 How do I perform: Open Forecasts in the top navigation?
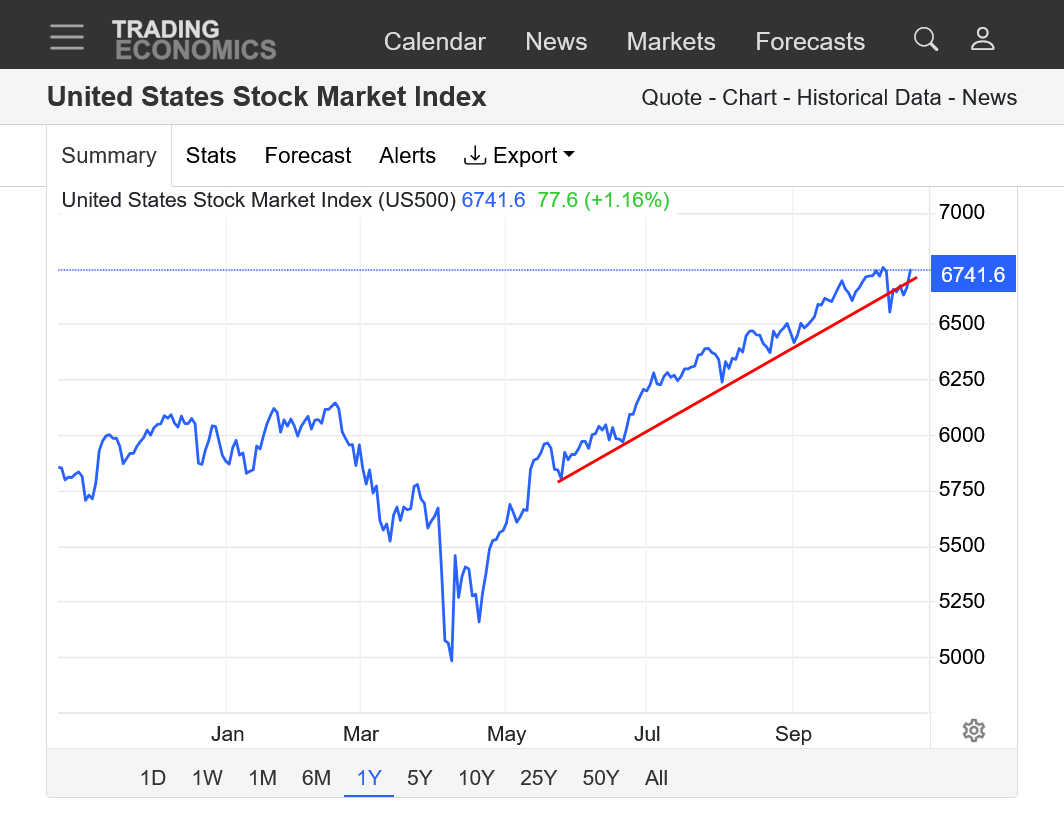(x=810, y=42)
